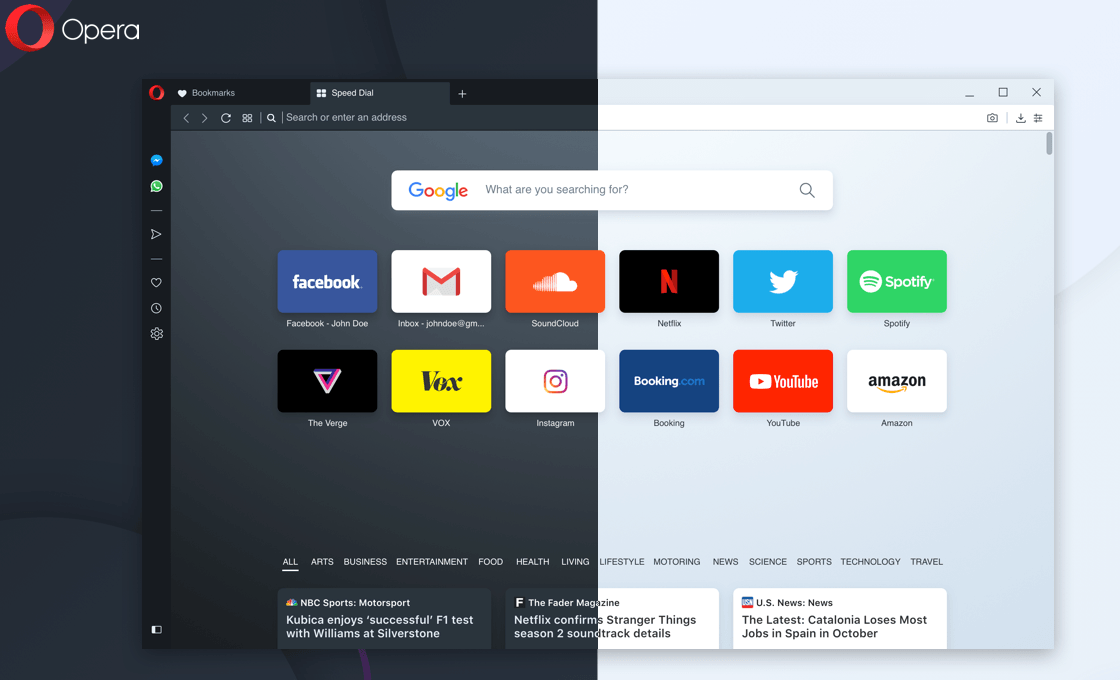Open Facebook Messenger in the sidebar

pos(156,161)
